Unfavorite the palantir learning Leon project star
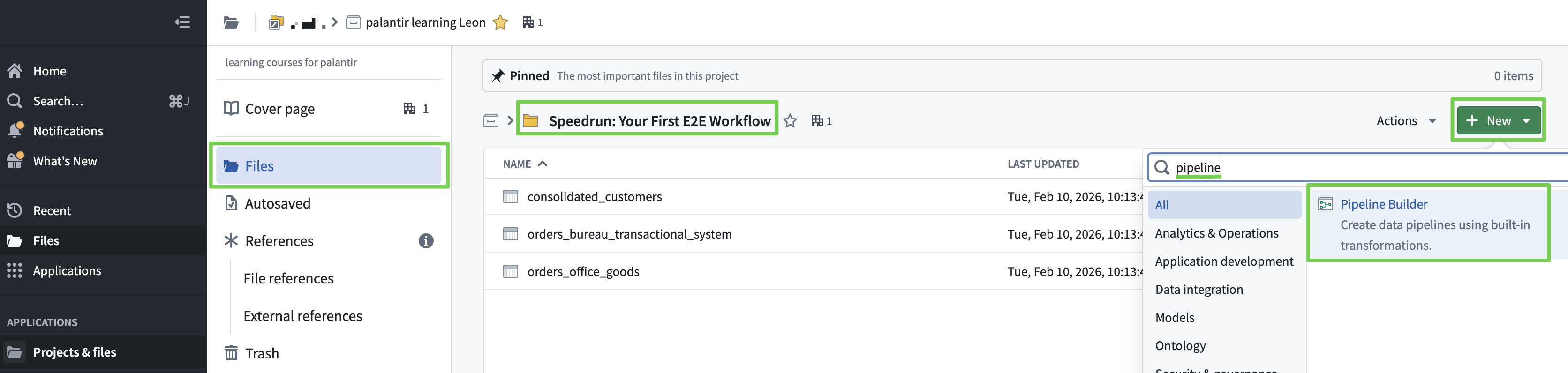 (x=500, y=22)
